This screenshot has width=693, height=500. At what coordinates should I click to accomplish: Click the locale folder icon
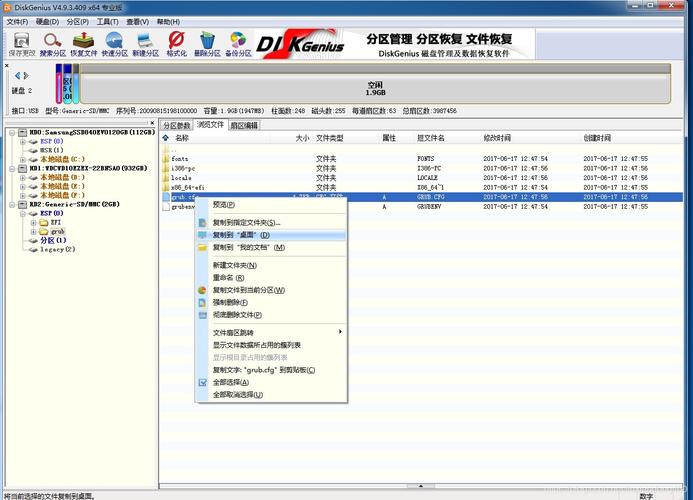coord(166,178)
